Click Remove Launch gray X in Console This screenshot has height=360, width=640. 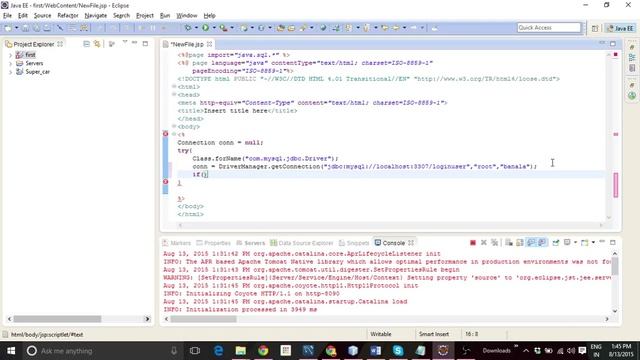coord(484,243)
